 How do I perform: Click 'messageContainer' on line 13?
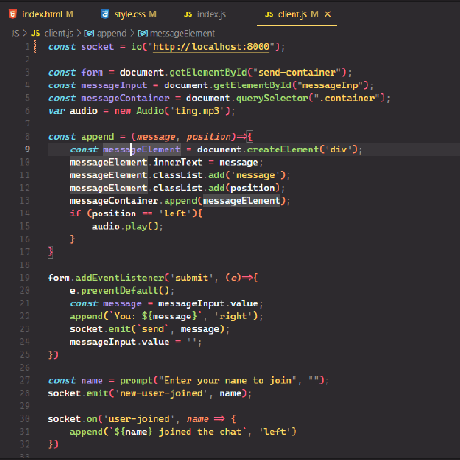point(114,201)
